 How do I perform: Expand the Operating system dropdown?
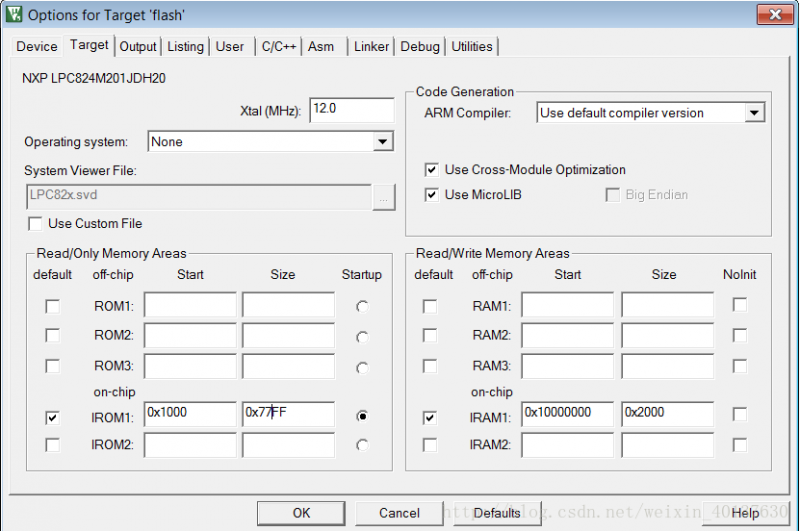click(382, 142)
